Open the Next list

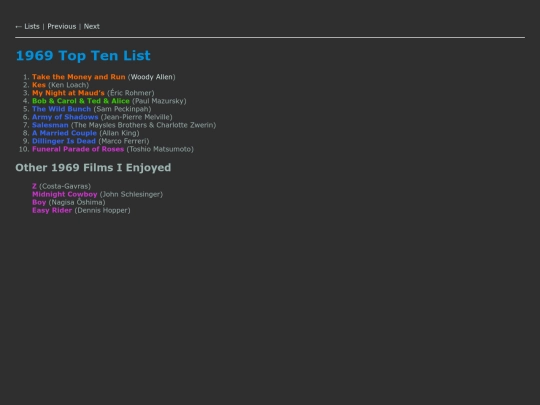click(x=92, y=27)
